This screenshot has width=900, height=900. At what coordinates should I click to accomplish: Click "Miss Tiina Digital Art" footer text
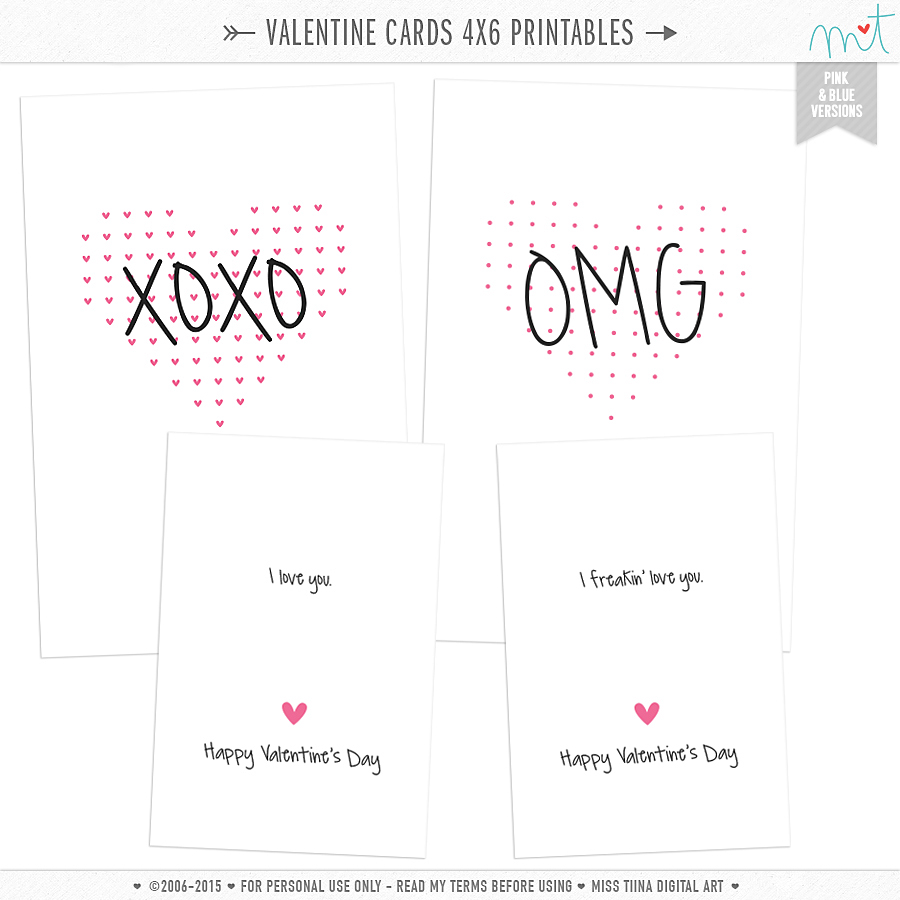pyautogui.click(x=659, y=886)
